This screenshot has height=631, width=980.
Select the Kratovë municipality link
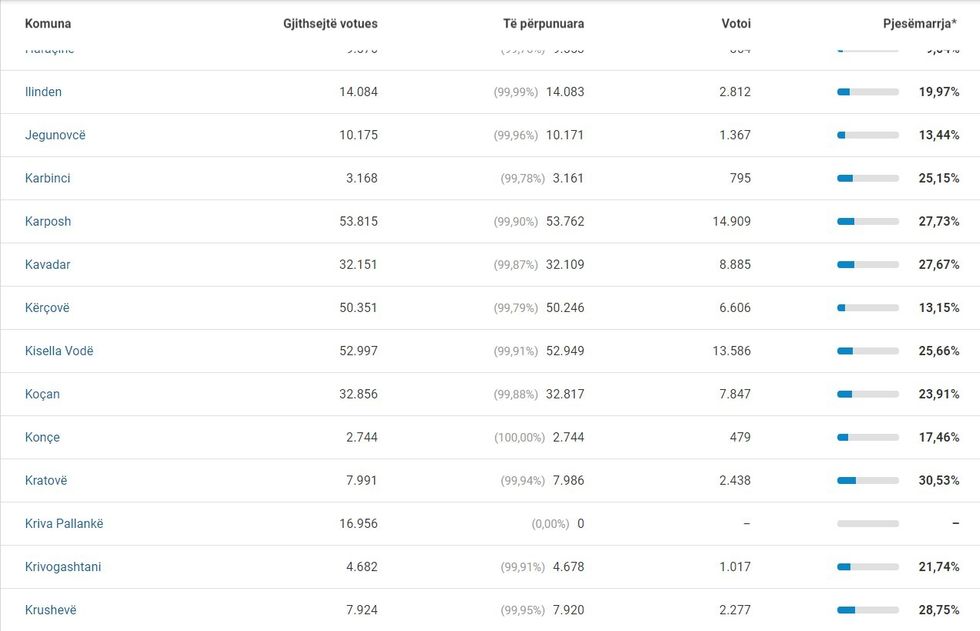pyautogui.click(x=46, y=480)
